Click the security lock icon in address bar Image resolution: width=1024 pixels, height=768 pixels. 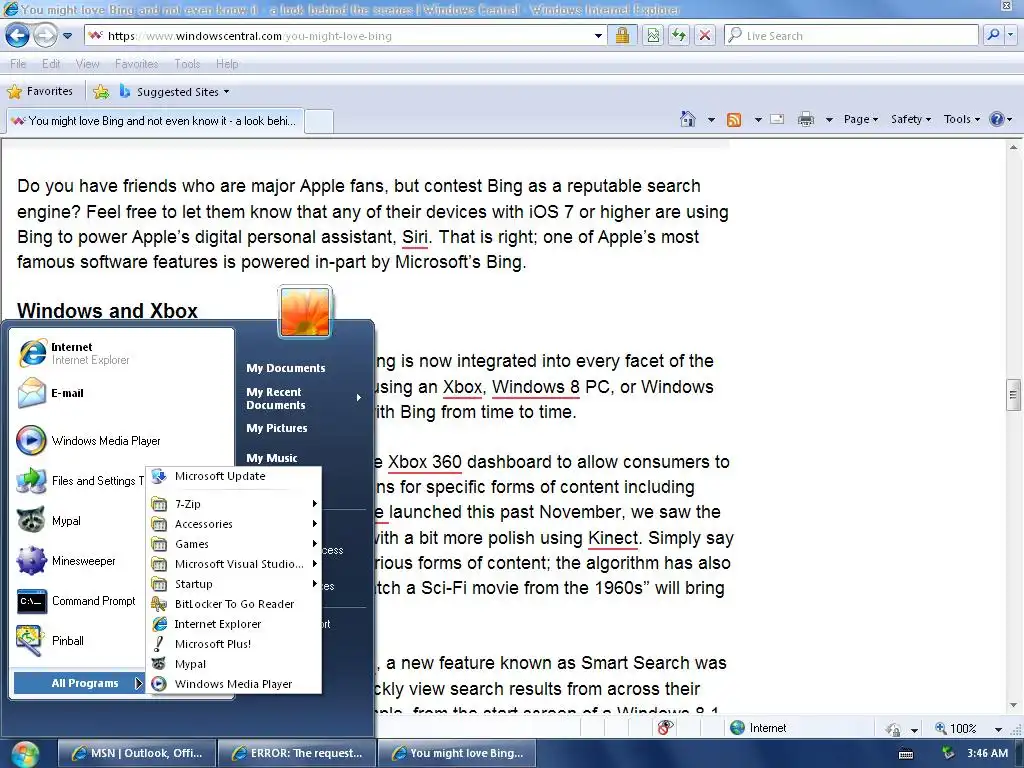[x=622, y=35]
